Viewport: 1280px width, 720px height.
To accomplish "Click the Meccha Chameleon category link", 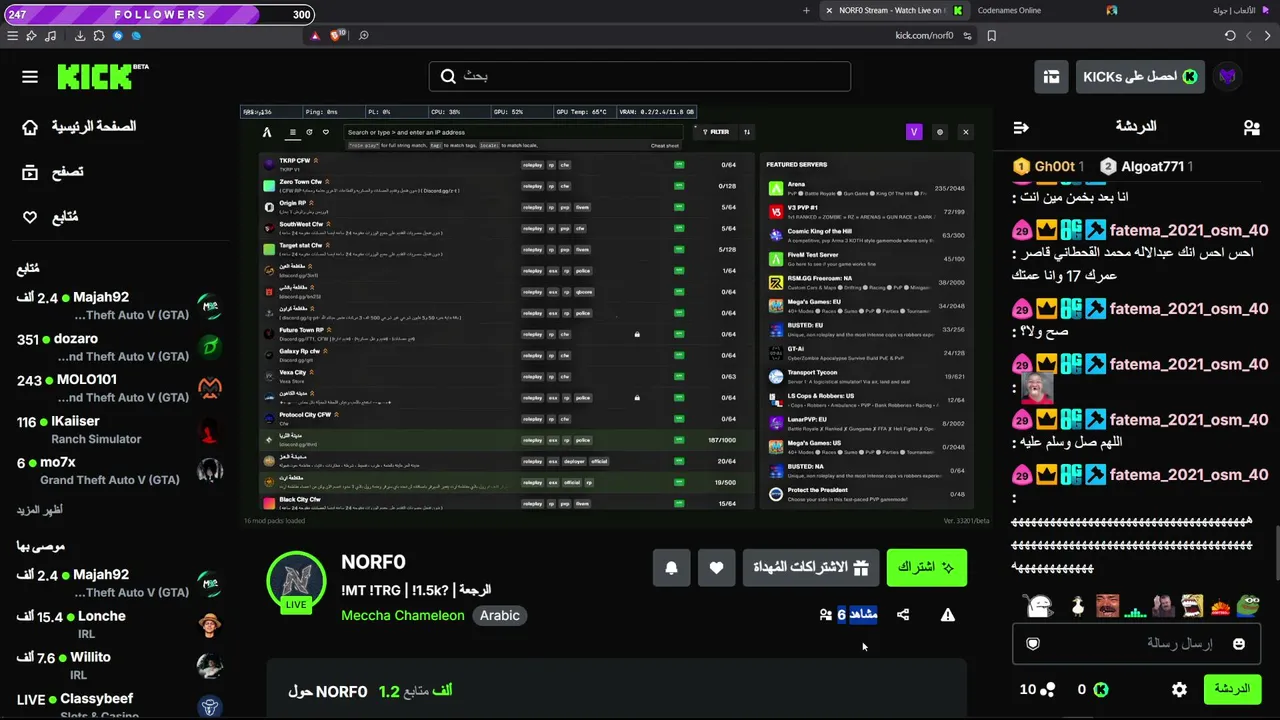I will [402, 615].
